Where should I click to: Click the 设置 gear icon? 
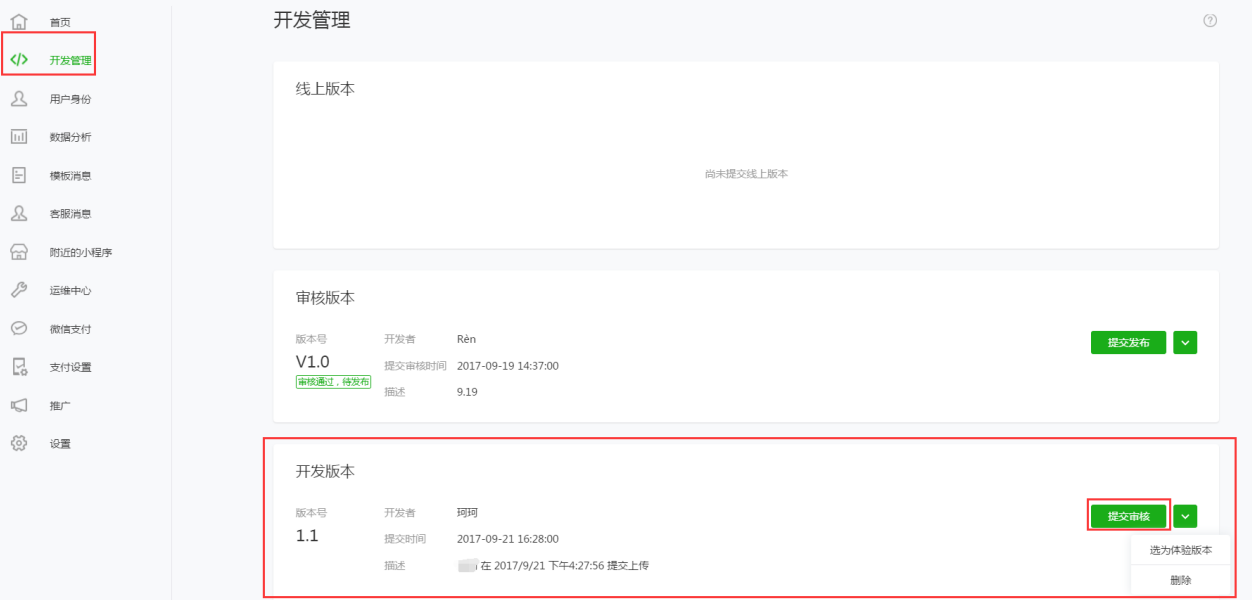click(x=18, y=443)
